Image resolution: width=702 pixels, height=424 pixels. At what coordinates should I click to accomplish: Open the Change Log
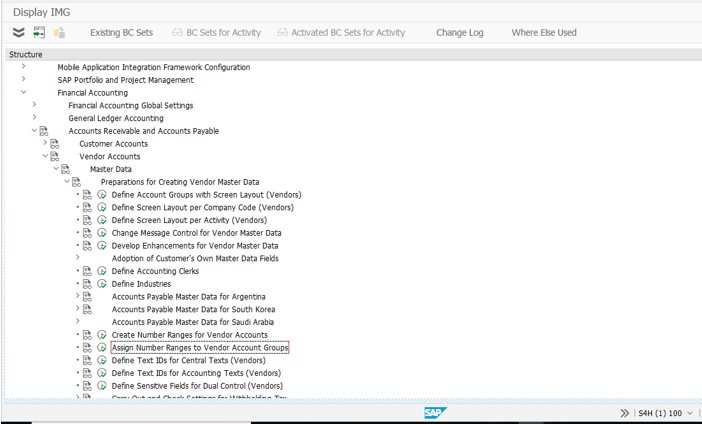460,33
